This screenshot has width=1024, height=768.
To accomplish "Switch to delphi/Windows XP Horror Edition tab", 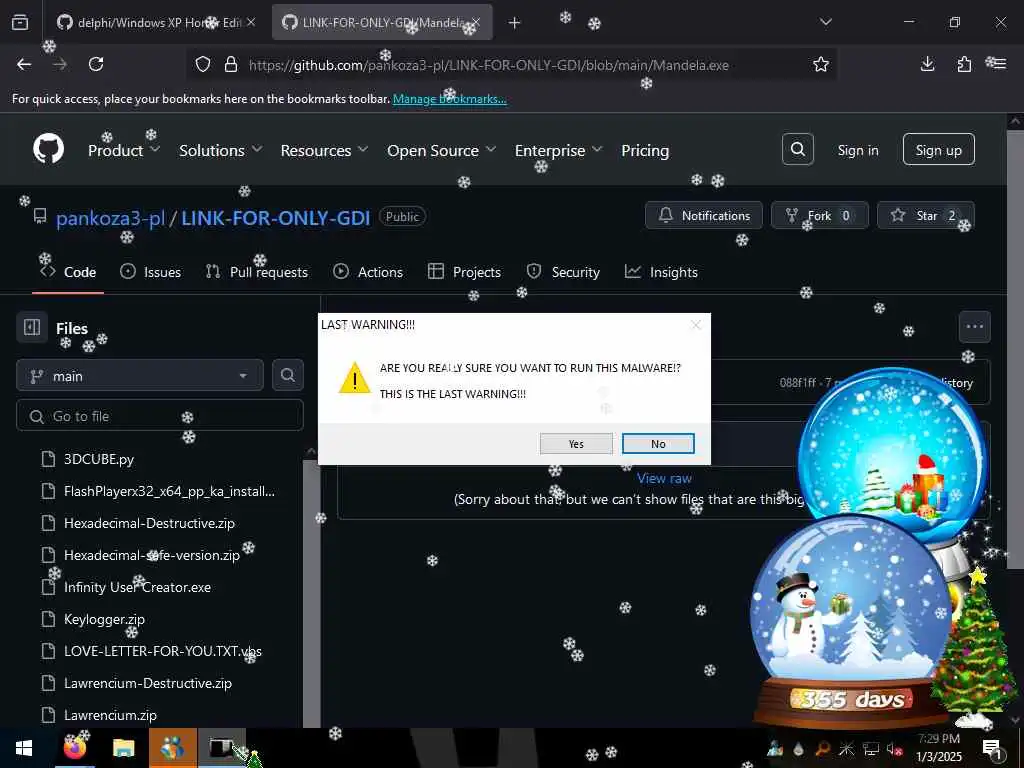I will tap(155, 22).
